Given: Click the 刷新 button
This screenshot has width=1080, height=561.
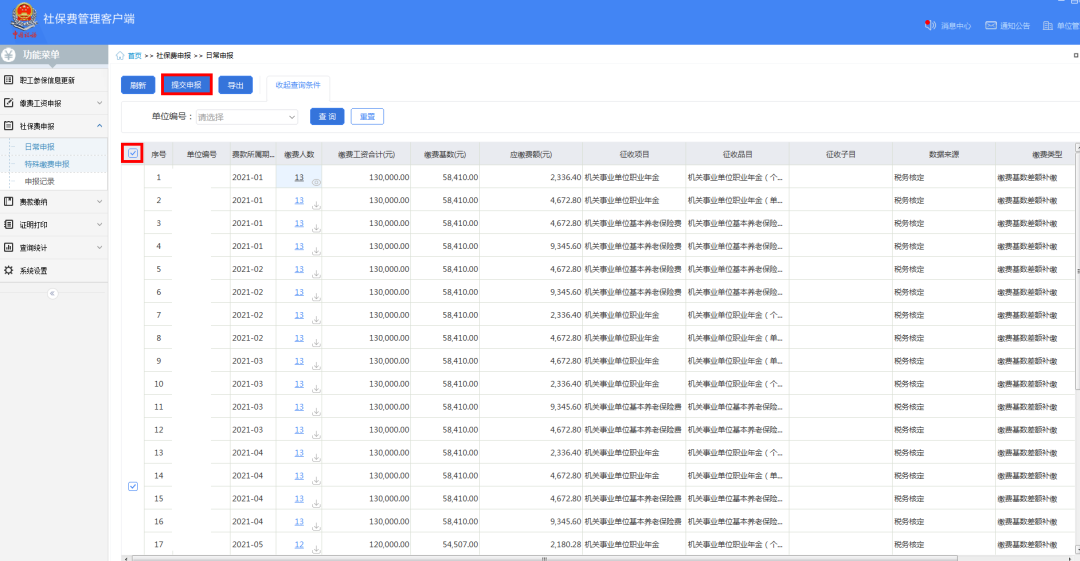Looking at the screenshot, I should pyautogui.click(x=138, y=85).
